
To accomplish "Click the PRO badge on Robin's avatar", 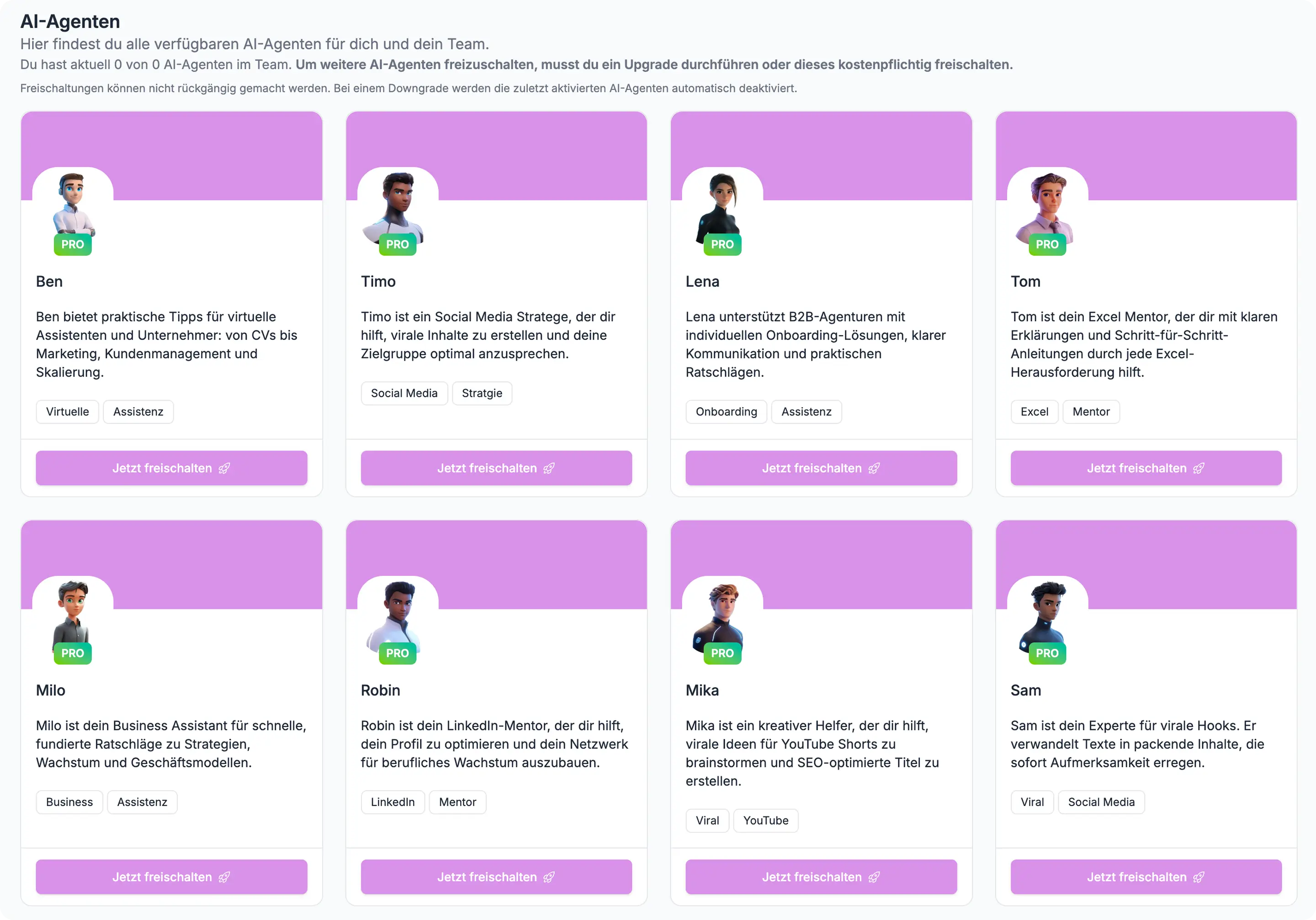I will [397, 653].
